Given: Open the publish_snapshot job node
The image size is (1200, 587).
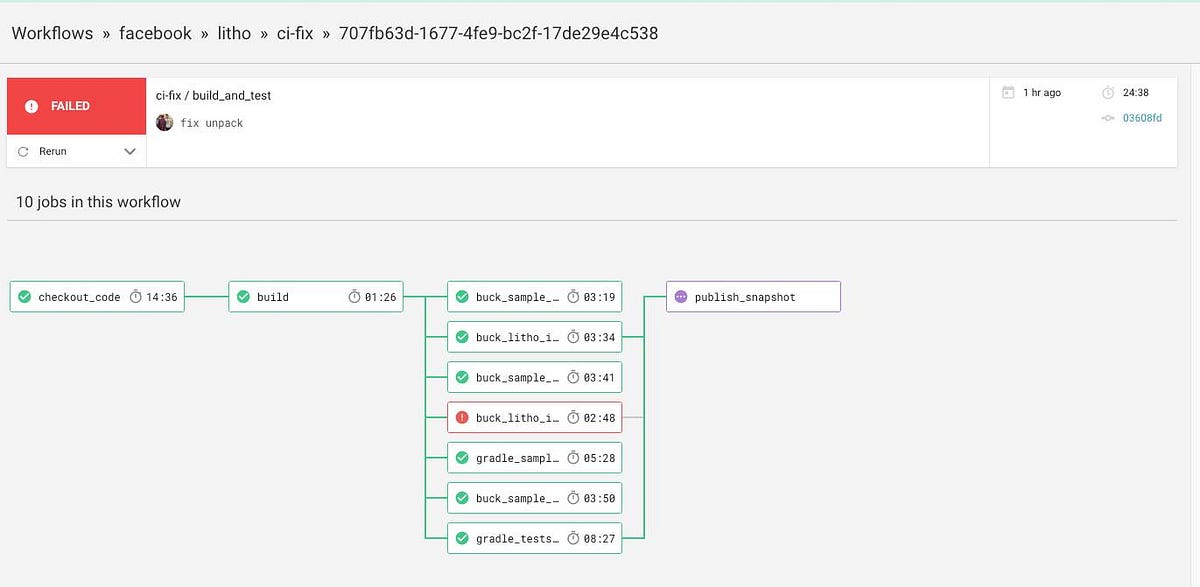Looking at the screenshot, I should (753, 296).
